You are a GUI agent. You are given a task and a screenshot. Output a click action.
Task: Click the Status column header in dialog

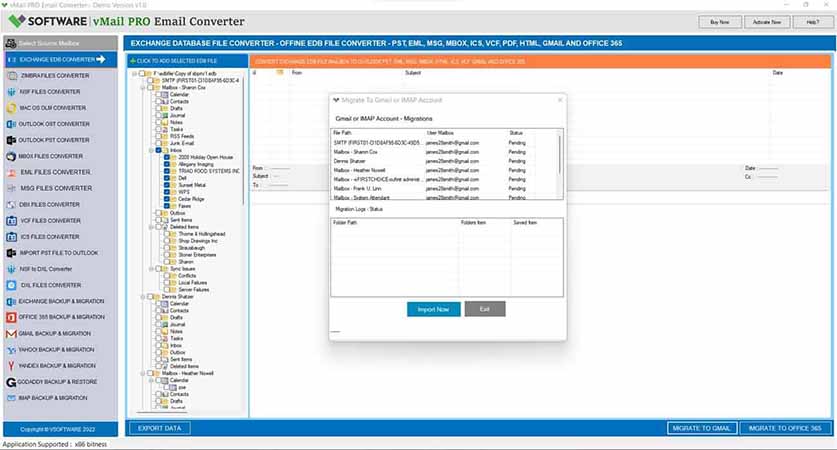pos(516,133)
